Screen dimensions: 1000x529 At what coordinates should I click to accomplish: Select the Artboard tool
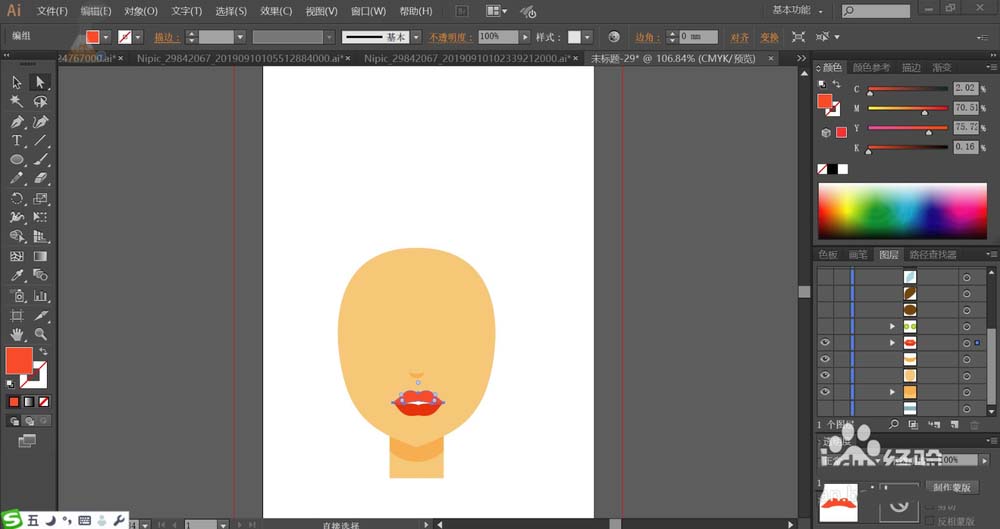point(17,315)
